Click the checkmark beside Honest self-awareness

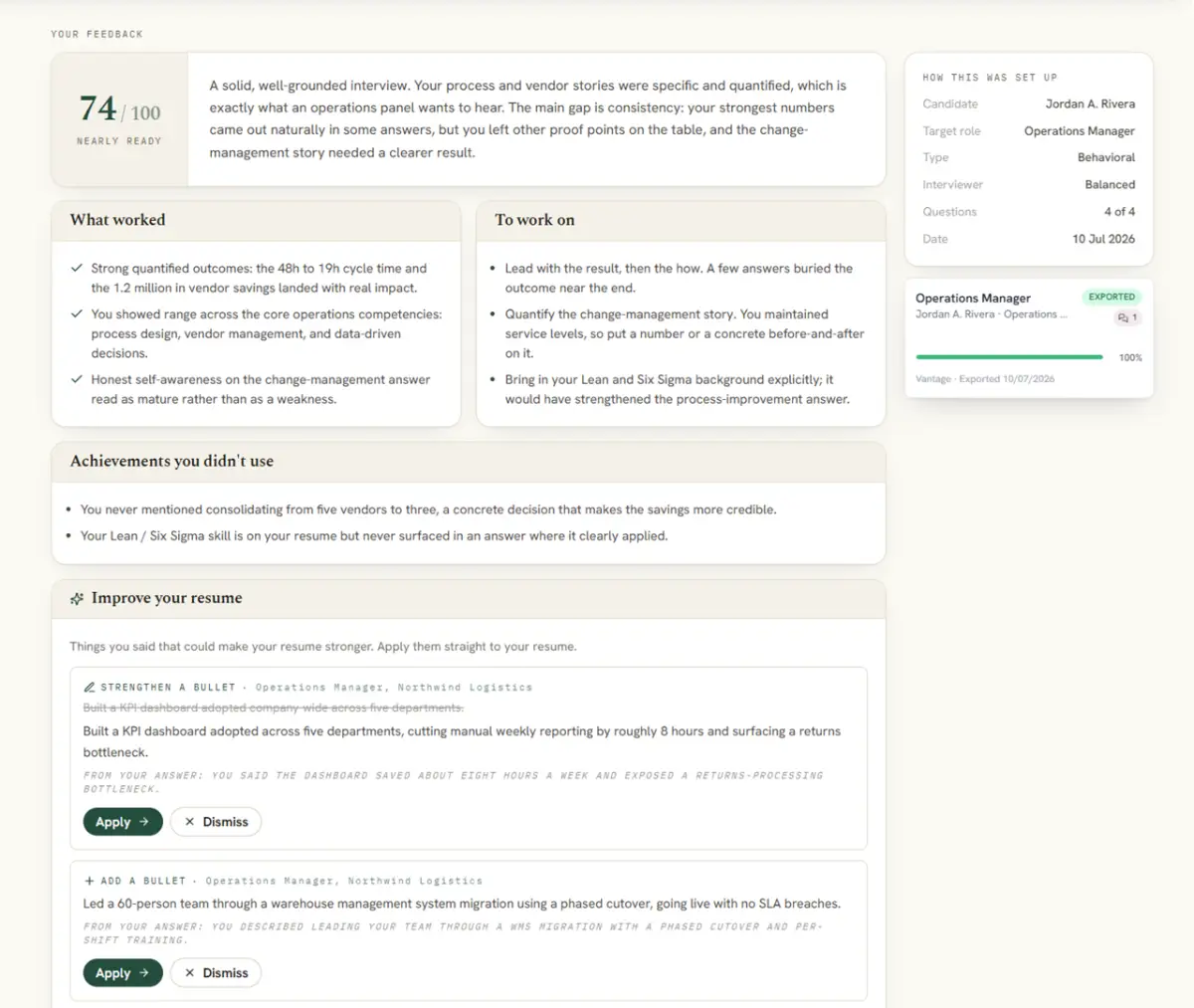coord(77,380)
